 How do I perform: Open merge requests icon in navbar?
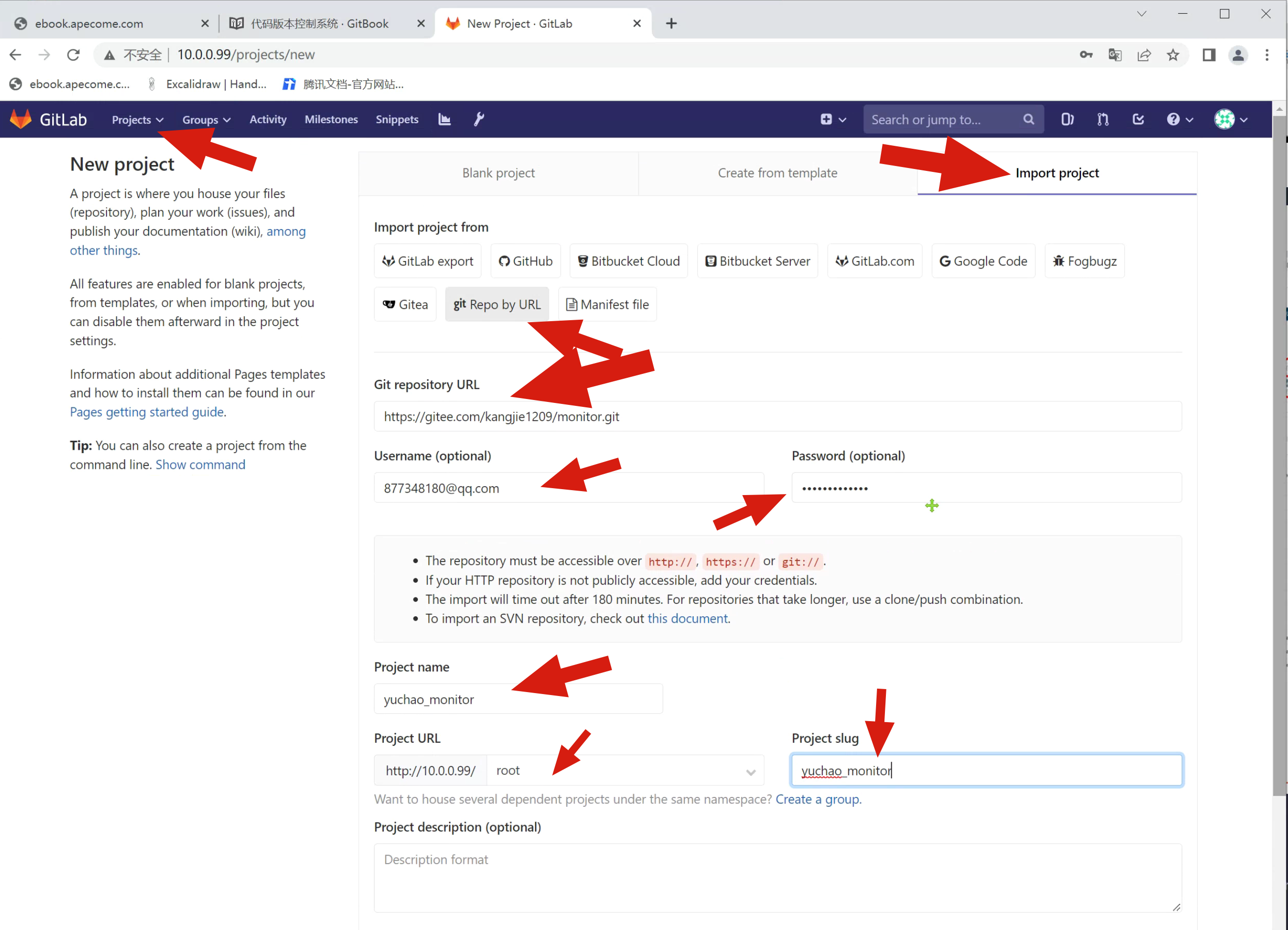click(1102, 119)
